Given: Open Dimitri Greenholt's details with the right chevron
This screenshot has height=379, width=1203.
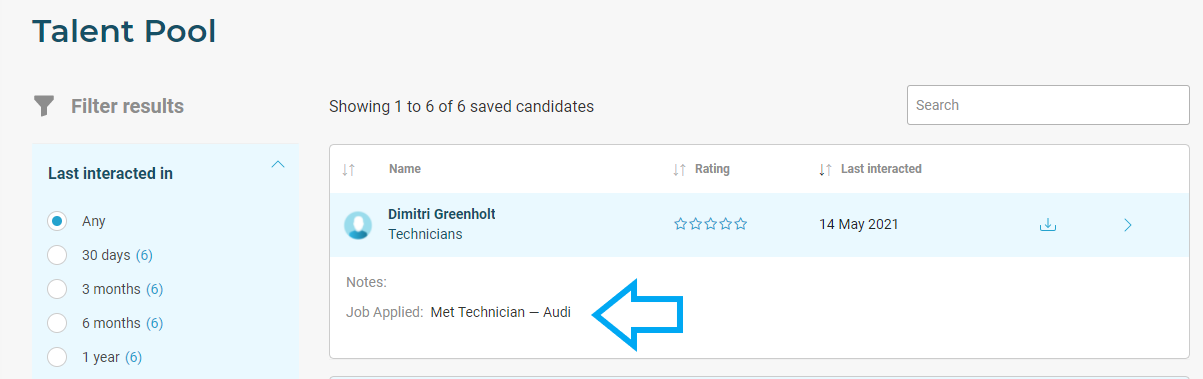Looking at the screenshot, I should pyautogui.click(x=1128, y=225).
